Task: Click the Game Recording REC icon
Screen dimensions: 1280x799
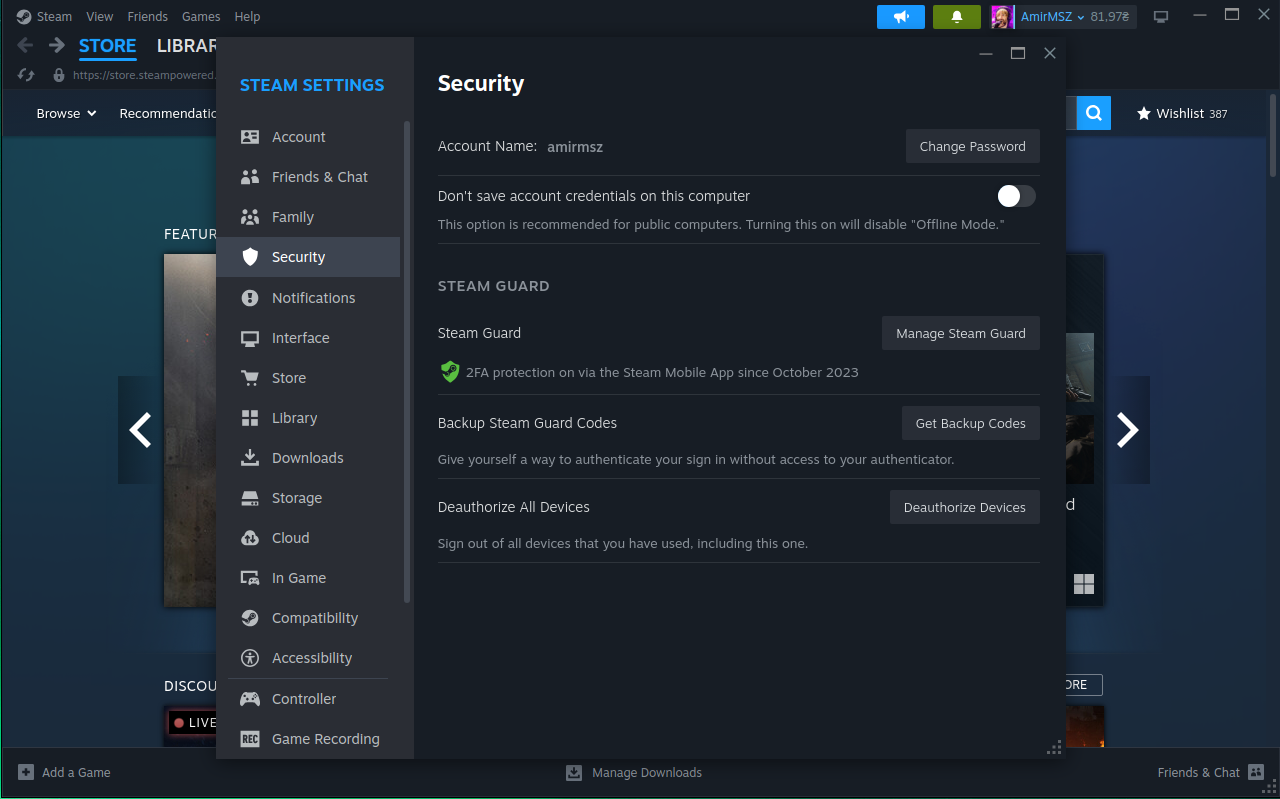Action: click(x=250, y=739)
